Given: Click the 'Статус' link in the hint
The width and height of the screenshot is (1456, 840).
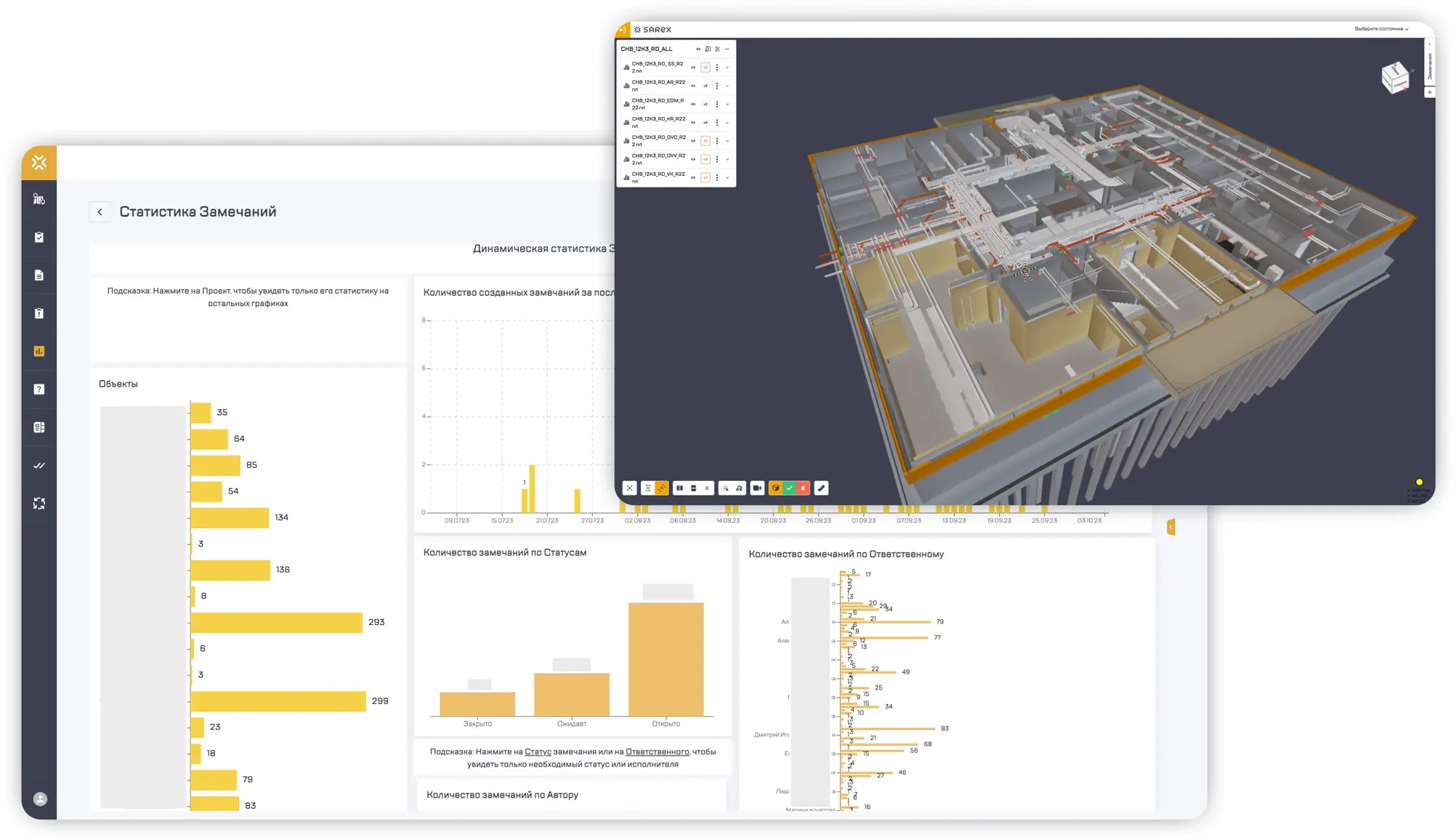Looking at the screenshot, I should click(538, 752).
